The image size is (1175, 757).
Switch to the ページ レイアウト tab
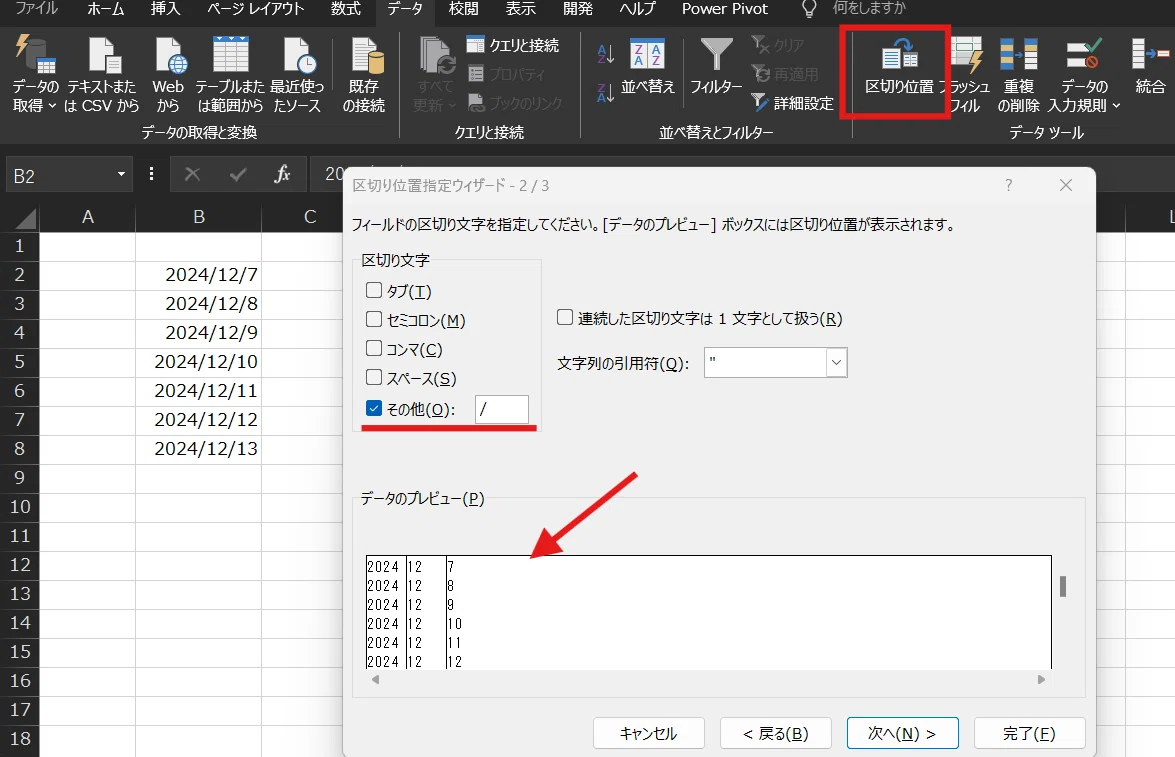[256, 9]
